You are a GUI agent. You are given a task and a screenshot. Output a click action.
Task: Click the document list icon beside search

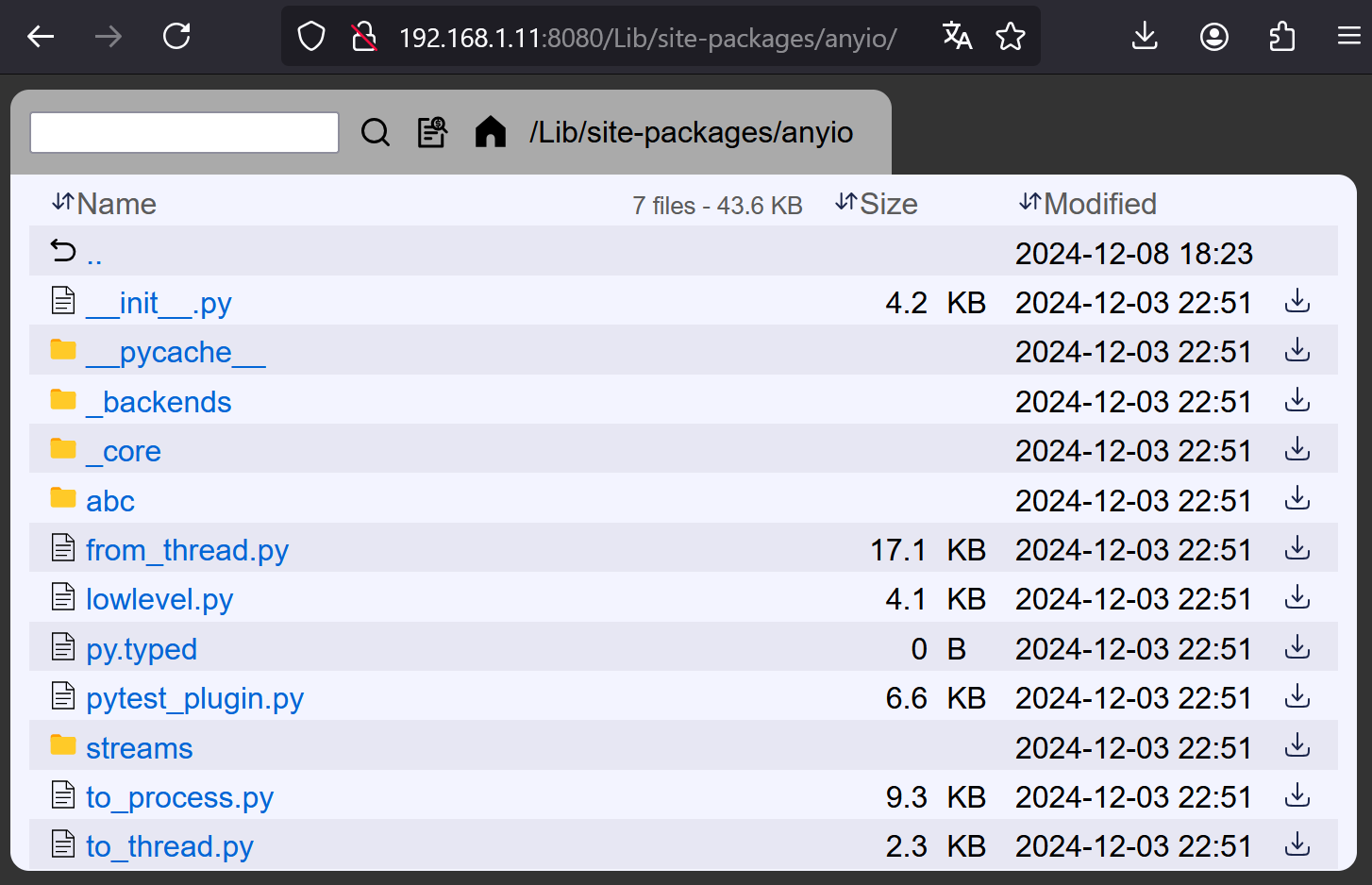click(x=432, y=132)
